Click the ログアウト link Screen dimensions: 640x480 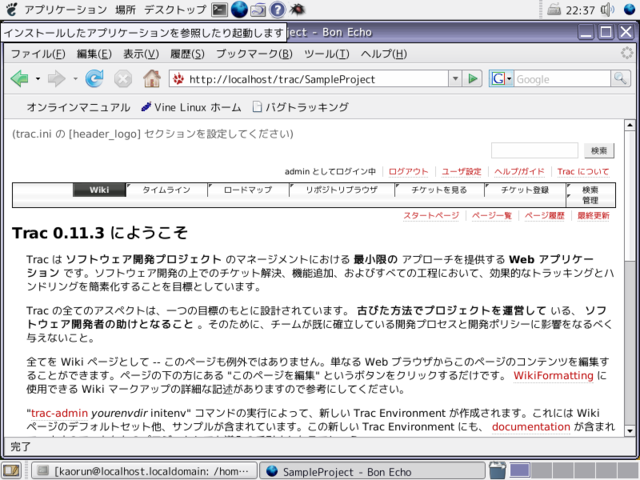point(408,172)
